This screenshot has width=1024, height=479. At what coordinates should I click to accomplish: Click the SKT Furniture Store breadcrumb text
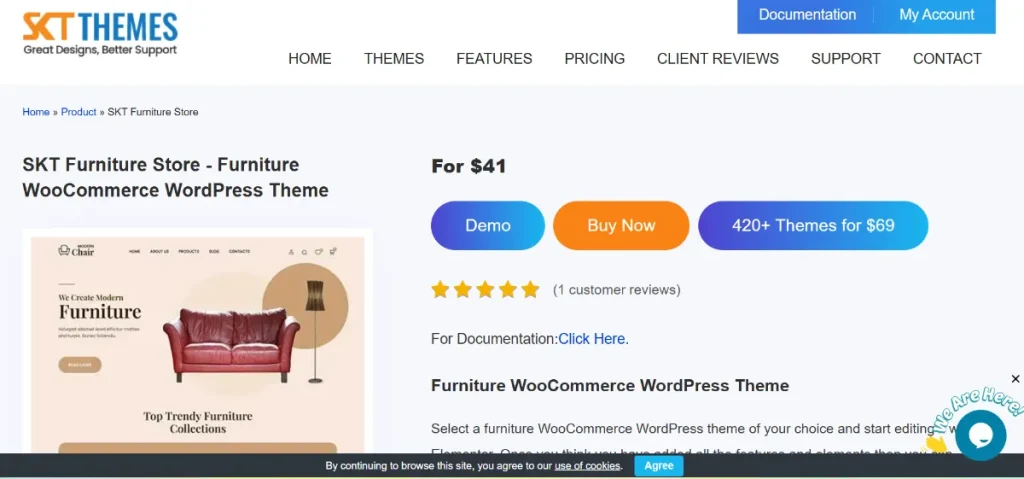pos(153,112)
